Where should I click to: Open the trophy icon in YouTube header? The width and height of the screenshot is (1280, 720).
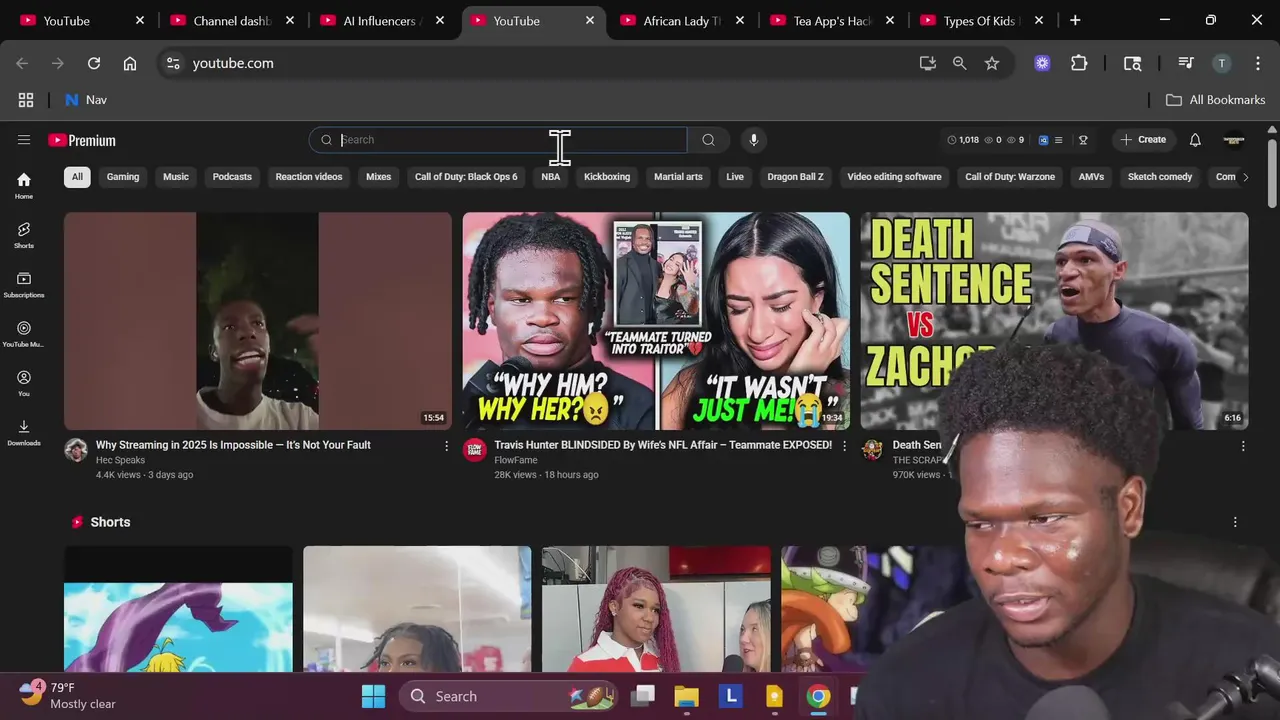[x=1083, y=140]
